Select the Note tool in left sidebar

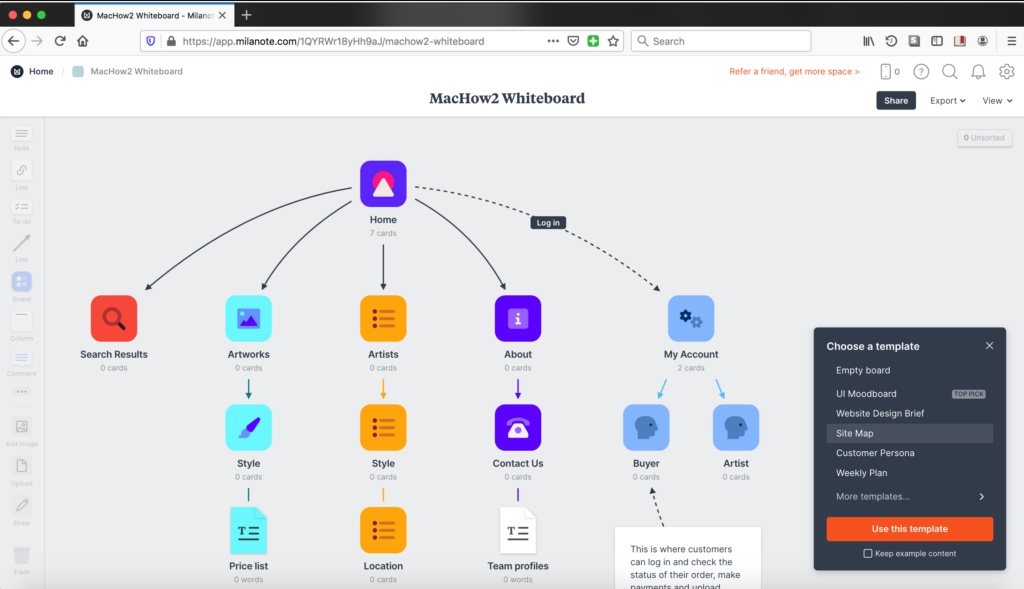pos(21,135)
